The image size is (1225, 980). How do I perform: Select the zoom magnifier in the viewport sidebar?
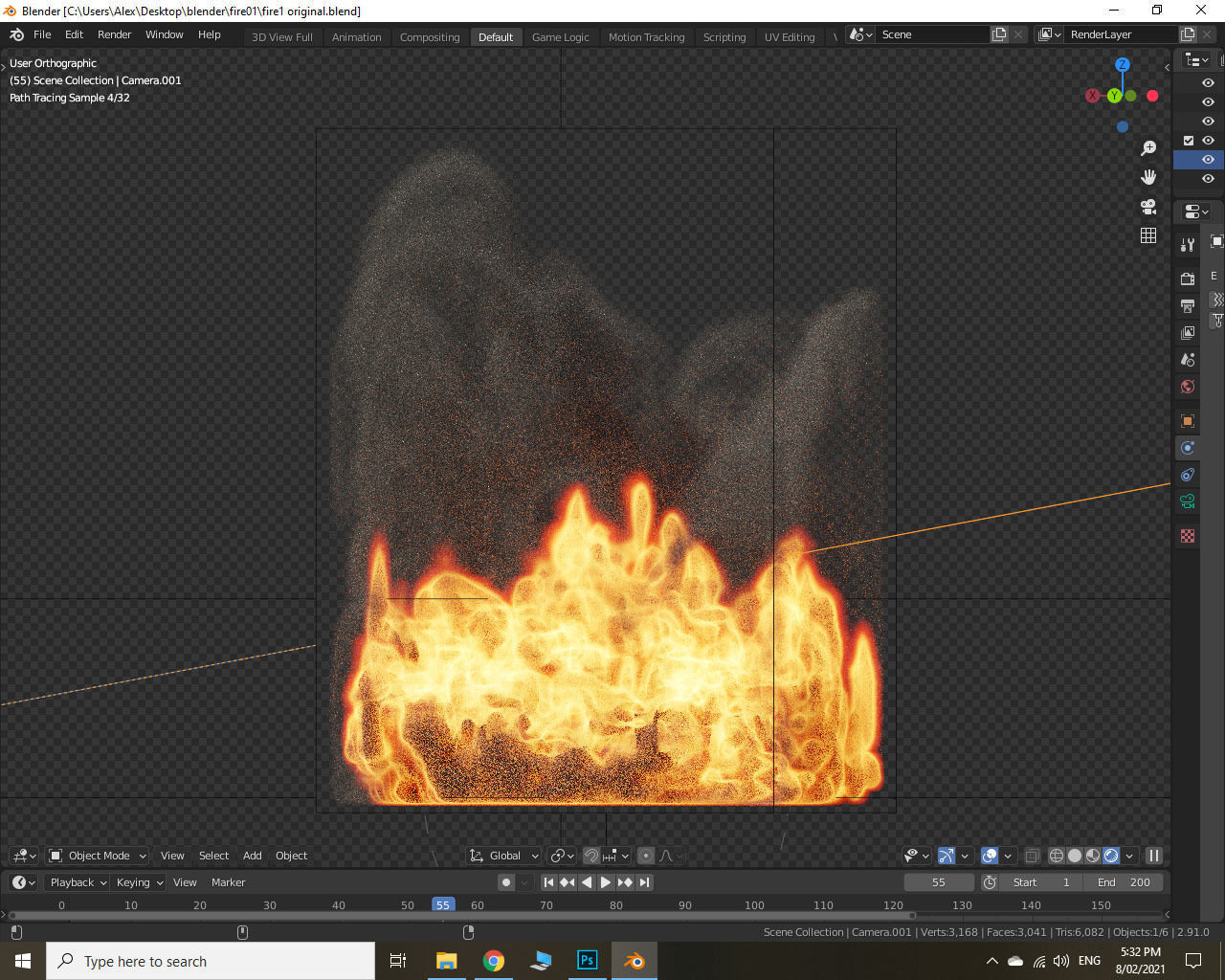1148,148
